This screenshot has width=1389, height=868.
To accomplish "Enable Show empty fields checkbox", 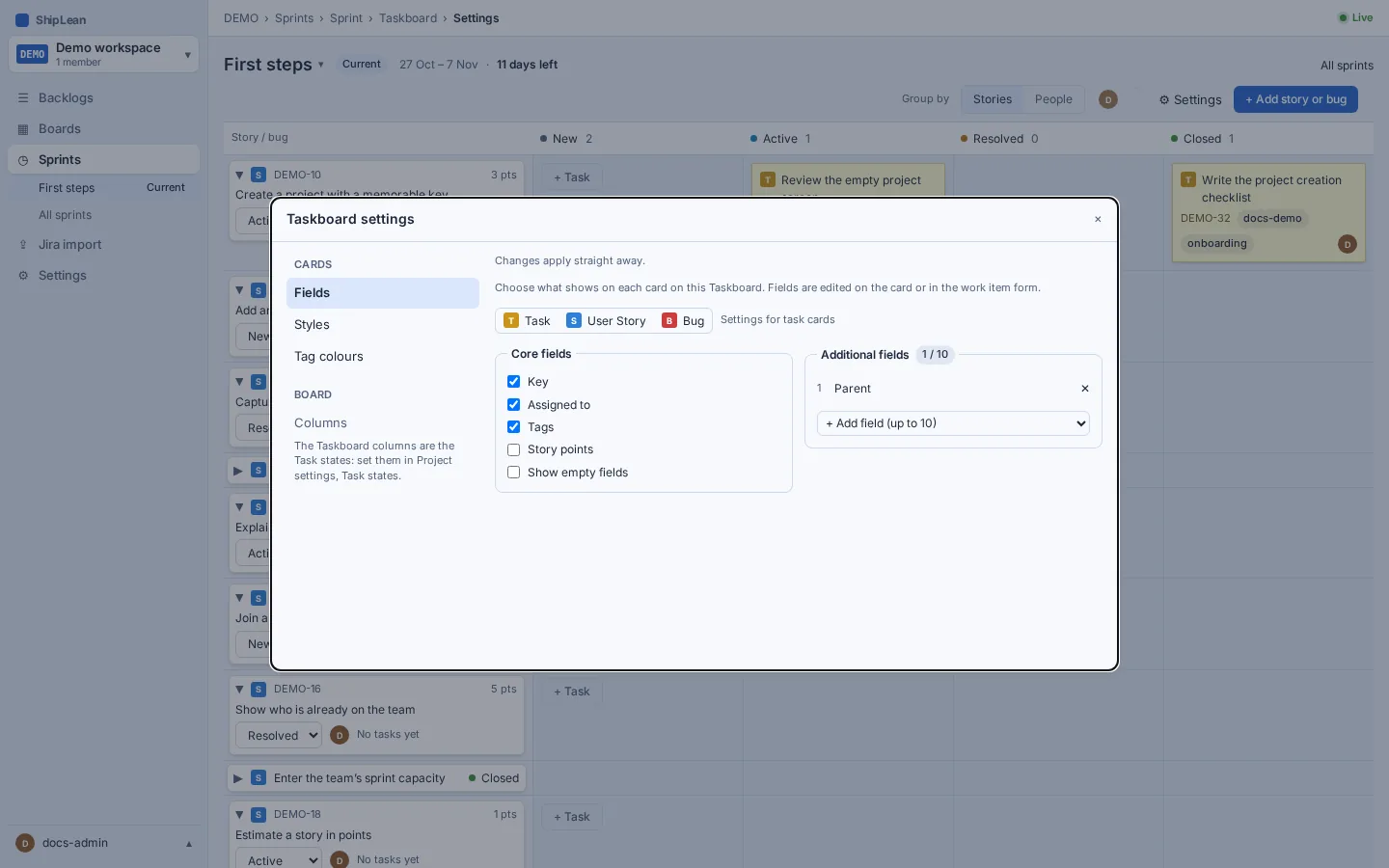I will pos(514,473).
